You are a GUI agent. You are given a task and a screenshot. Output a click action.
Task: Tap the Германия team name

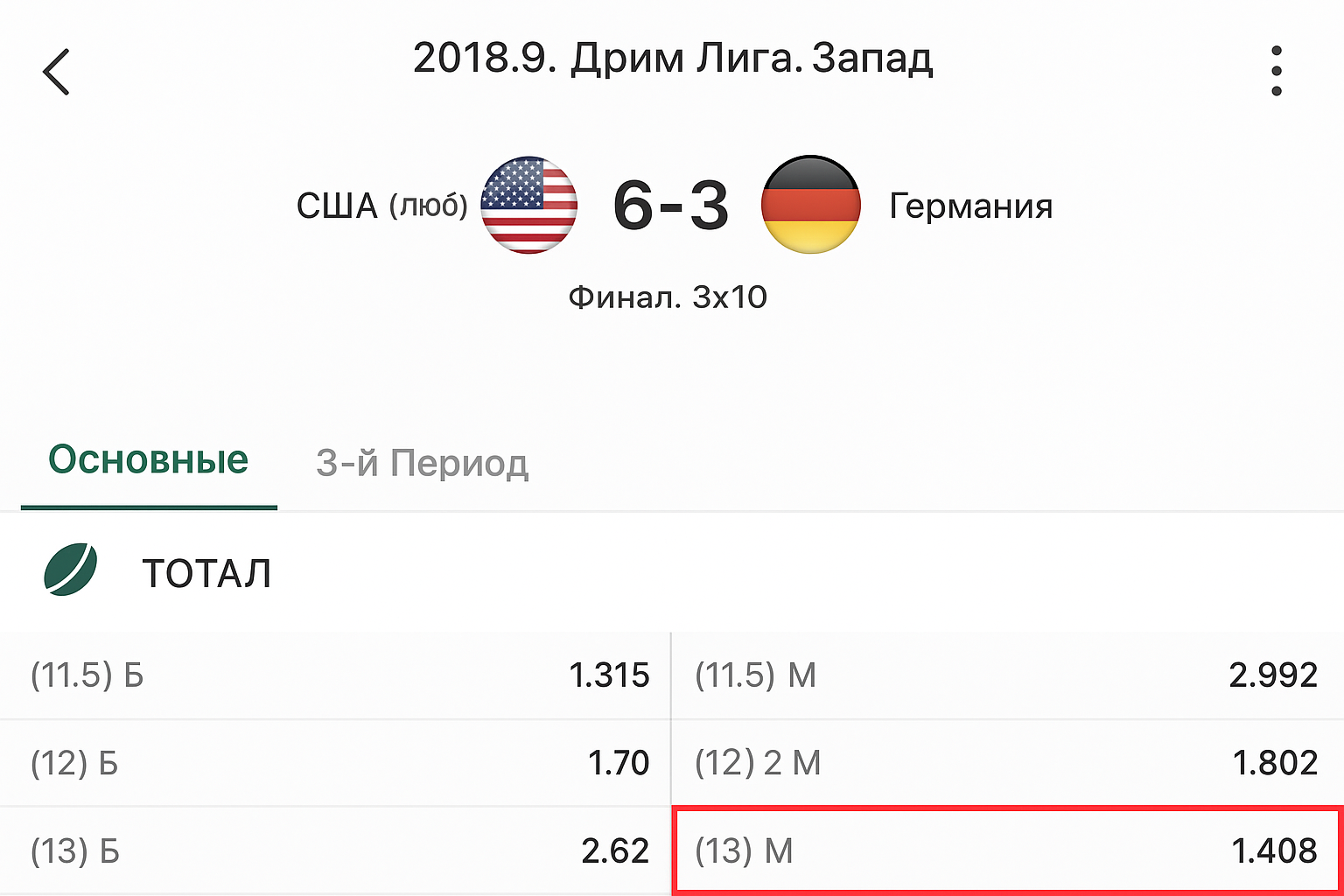970,206
